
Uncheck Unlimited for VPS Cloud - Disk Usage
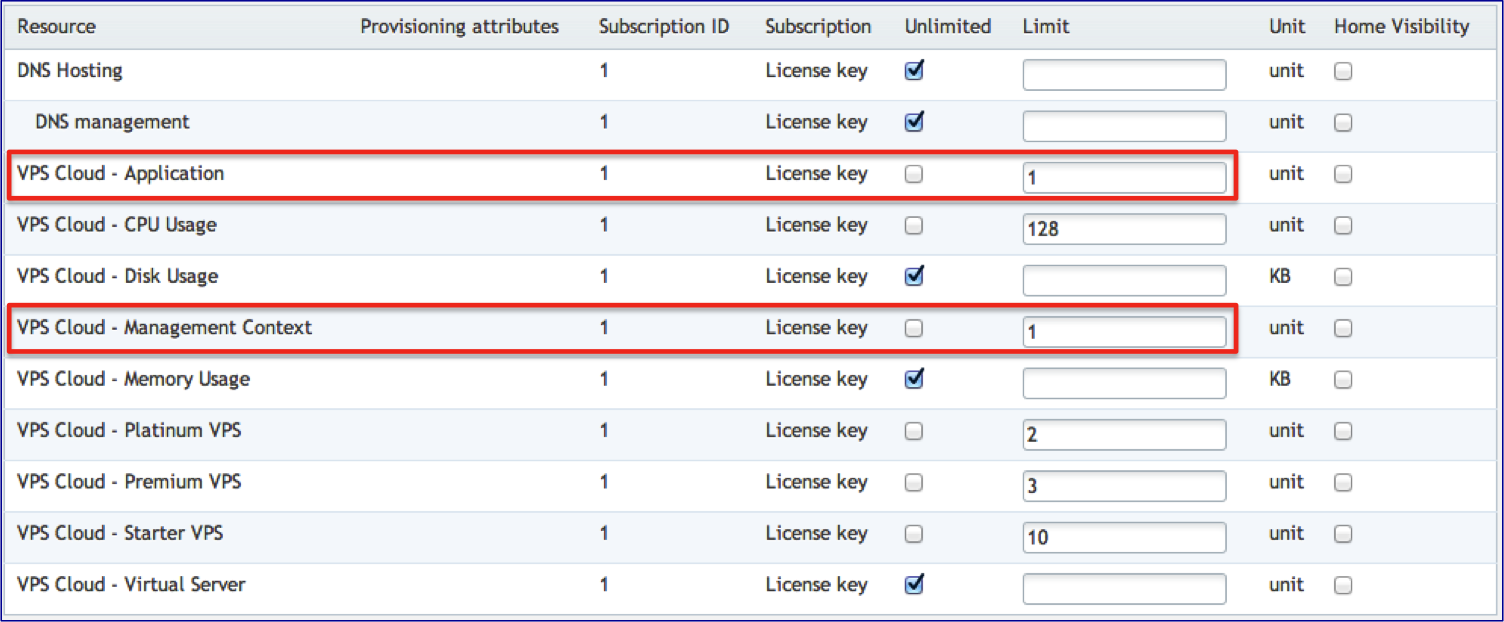click(x=914, y=276)
